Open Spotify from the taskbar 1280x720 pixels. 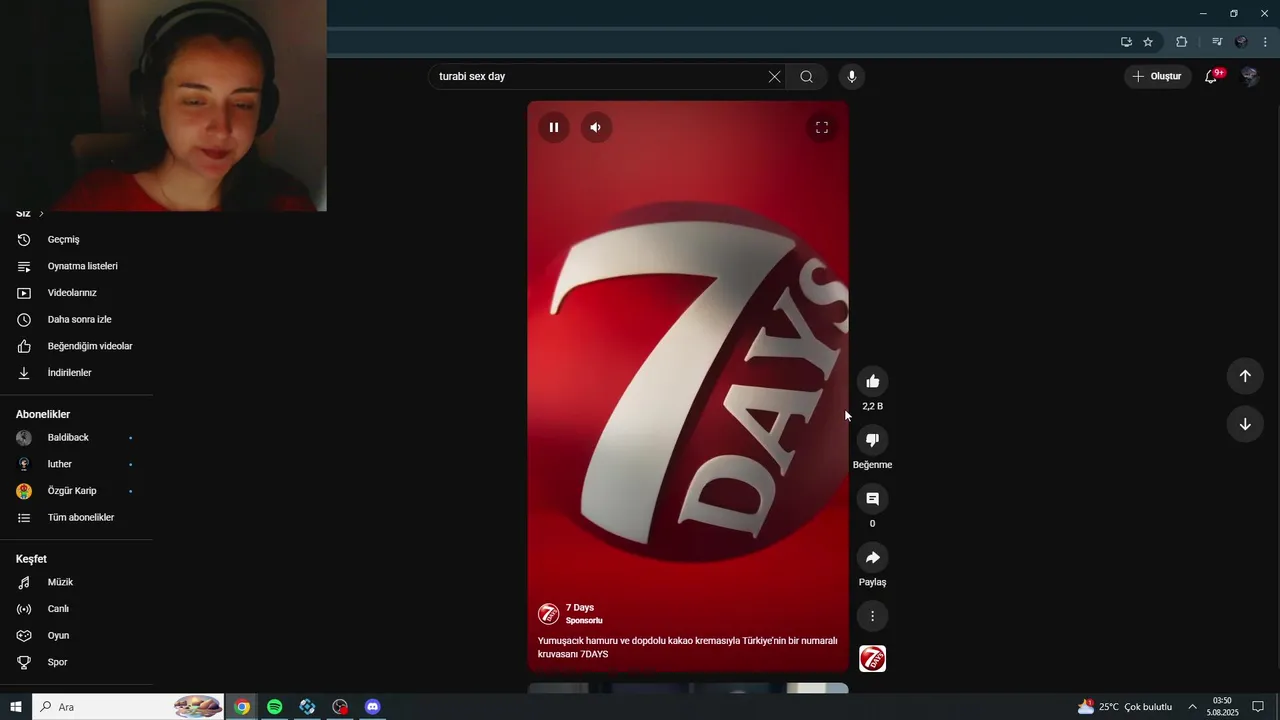point(275,707)
